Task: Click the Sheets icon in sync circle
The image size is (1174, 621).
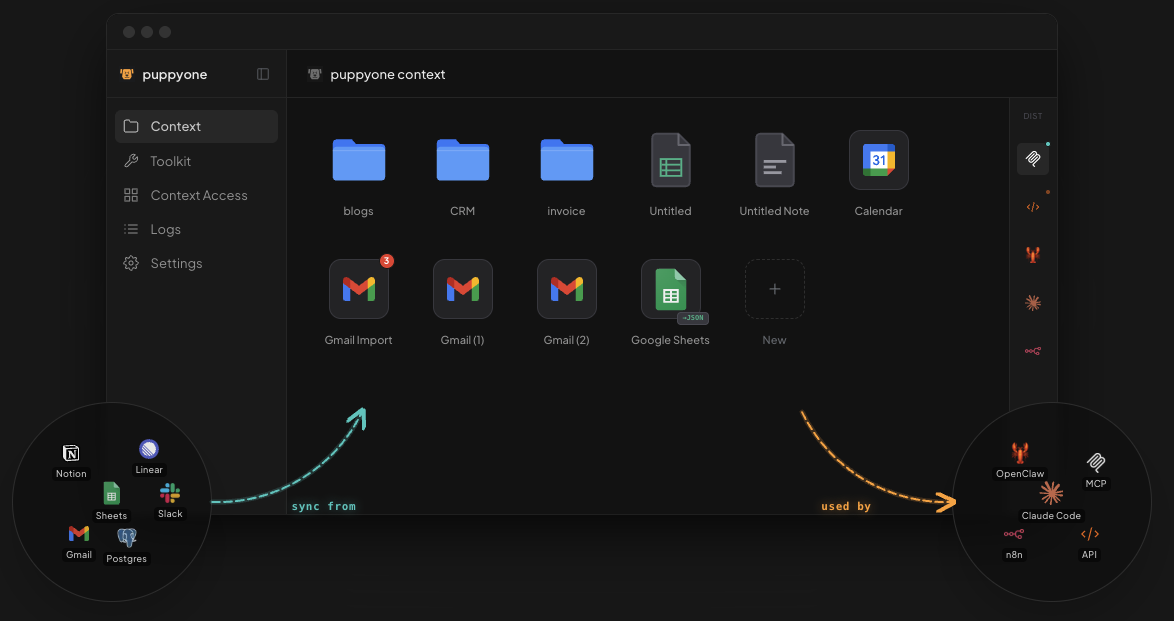Action: click(x=111, y=494)
